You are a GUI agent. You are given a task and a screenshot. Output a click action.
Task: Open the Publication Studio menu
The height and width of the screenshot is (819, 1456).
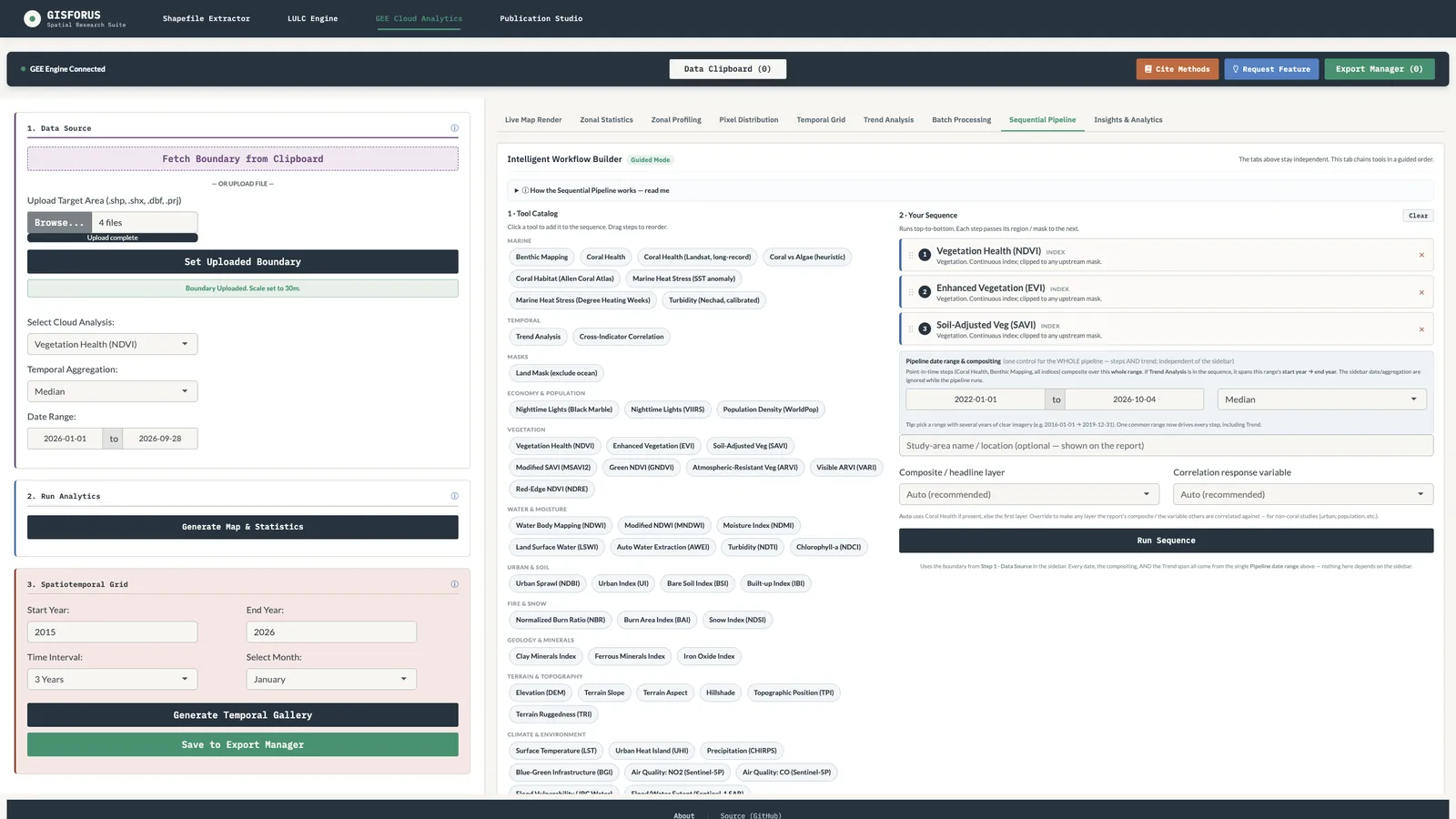[541, 18]
